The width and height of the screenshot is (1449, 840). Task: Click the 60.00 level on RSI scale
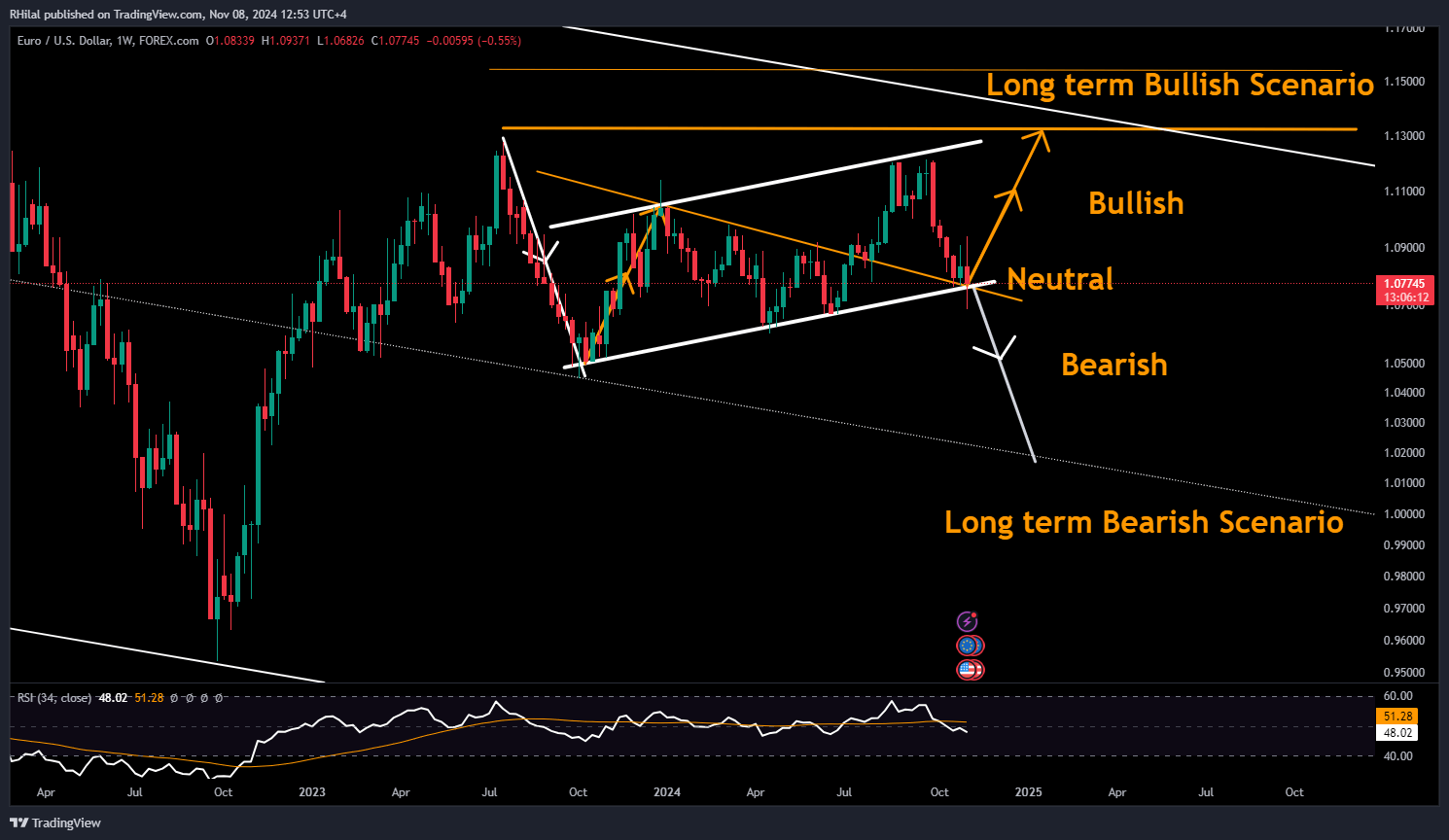(1397, 696)
